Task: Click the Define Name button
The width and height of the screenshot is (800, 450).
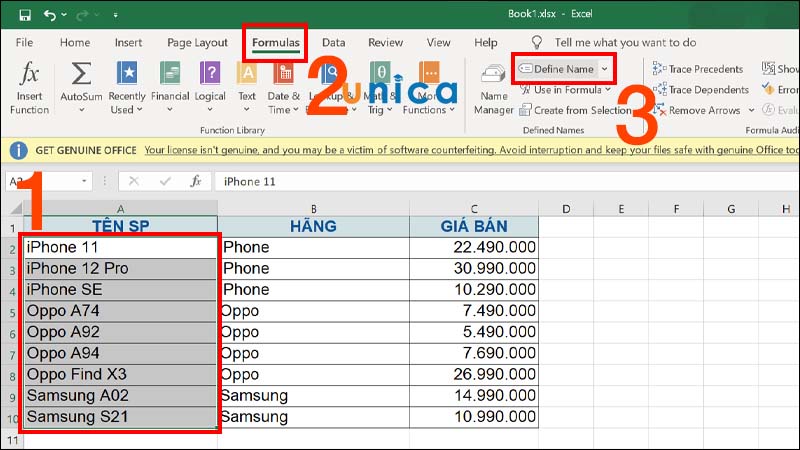Action: [556, 69]
